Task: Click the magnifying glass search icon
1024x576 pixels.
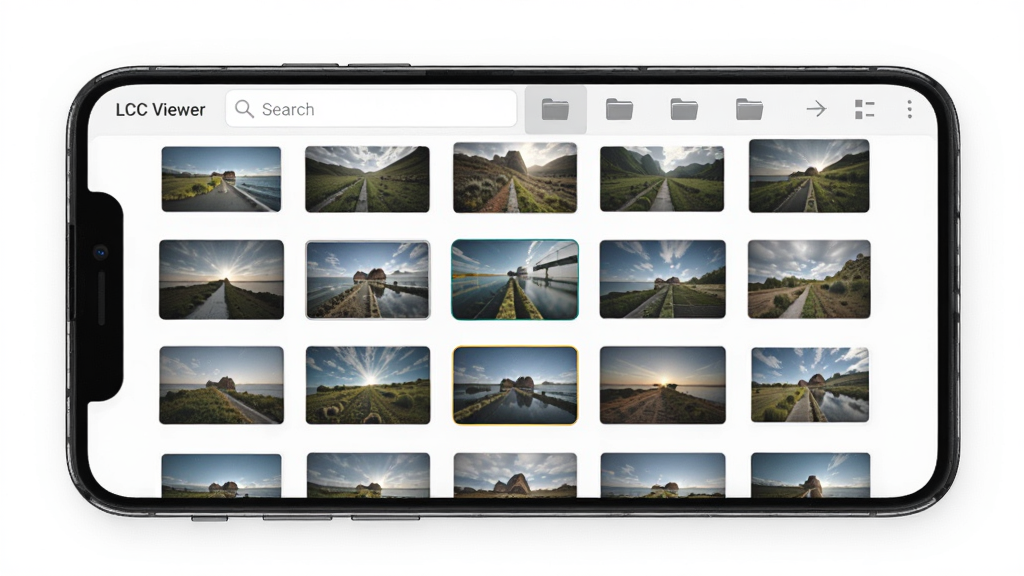Action: point(244,109)
